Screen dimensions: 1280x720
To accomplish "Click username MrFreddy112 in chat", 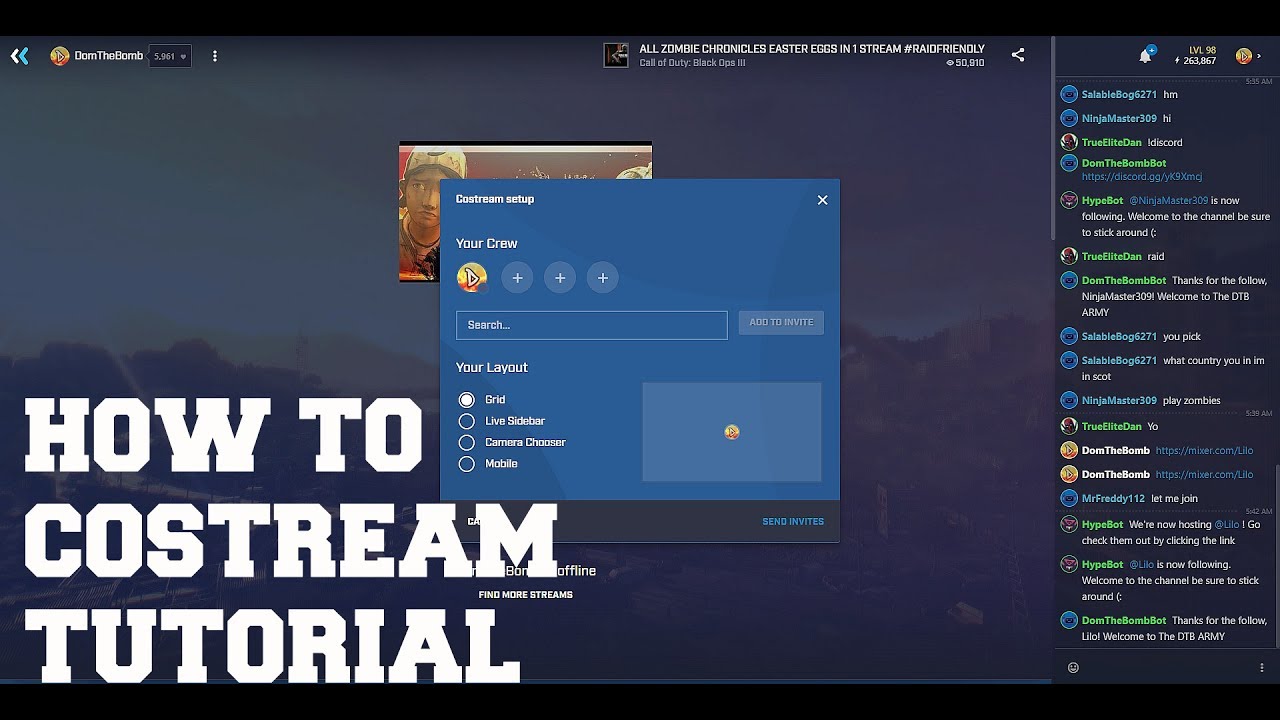I will click(x=1113, y=499).
